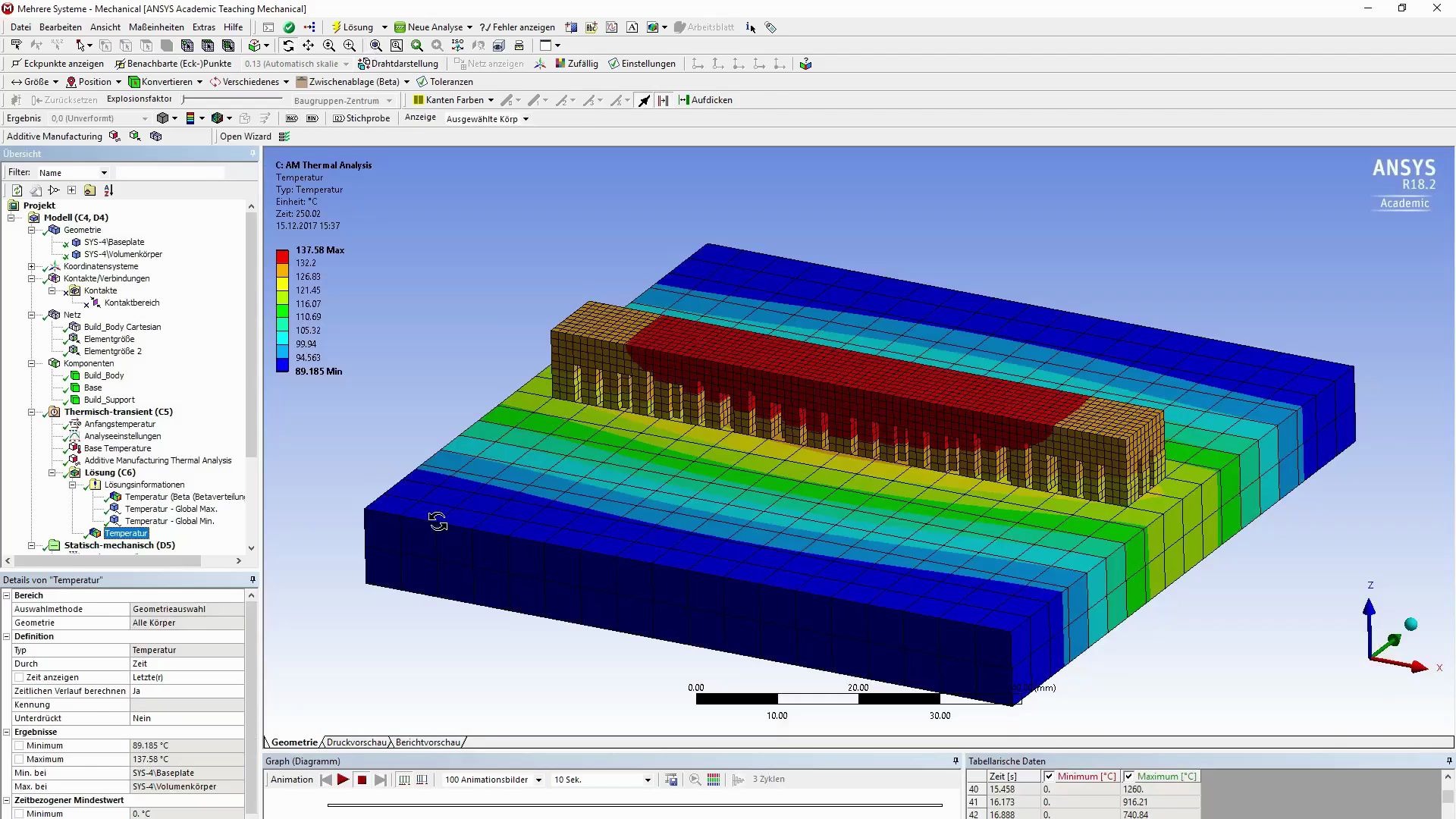Click the MAX probe annotation icon
The height and width of the screenshot is (819, 1456).
[x=291, y=118]
